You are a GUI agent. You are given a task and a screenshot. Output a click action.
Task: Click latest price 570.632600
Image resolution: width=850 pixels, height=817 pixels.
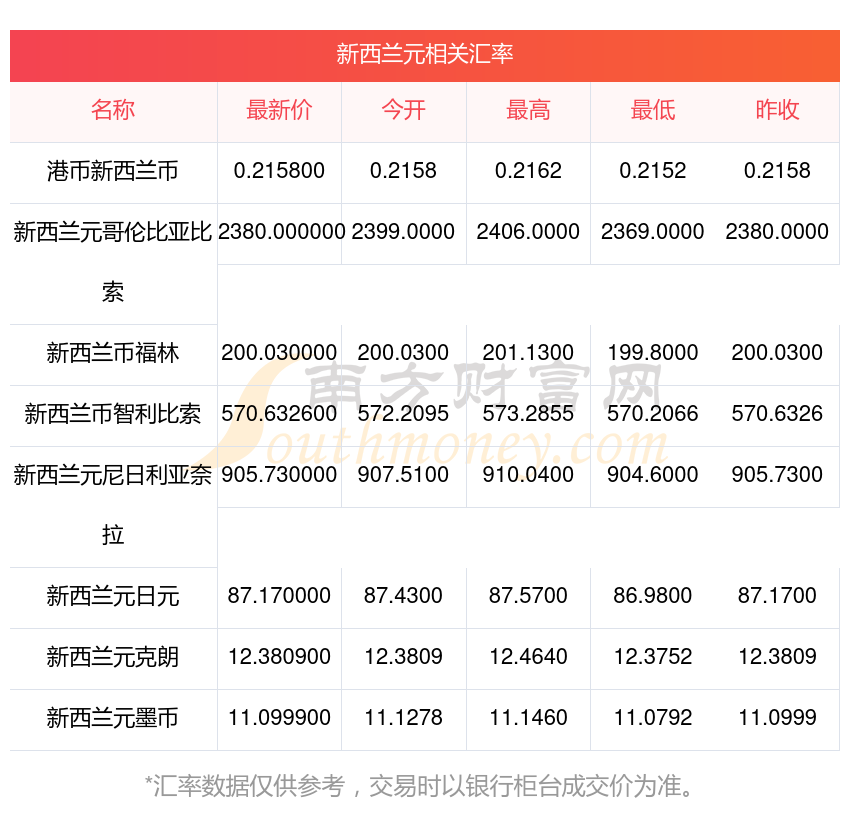[279, 414]
